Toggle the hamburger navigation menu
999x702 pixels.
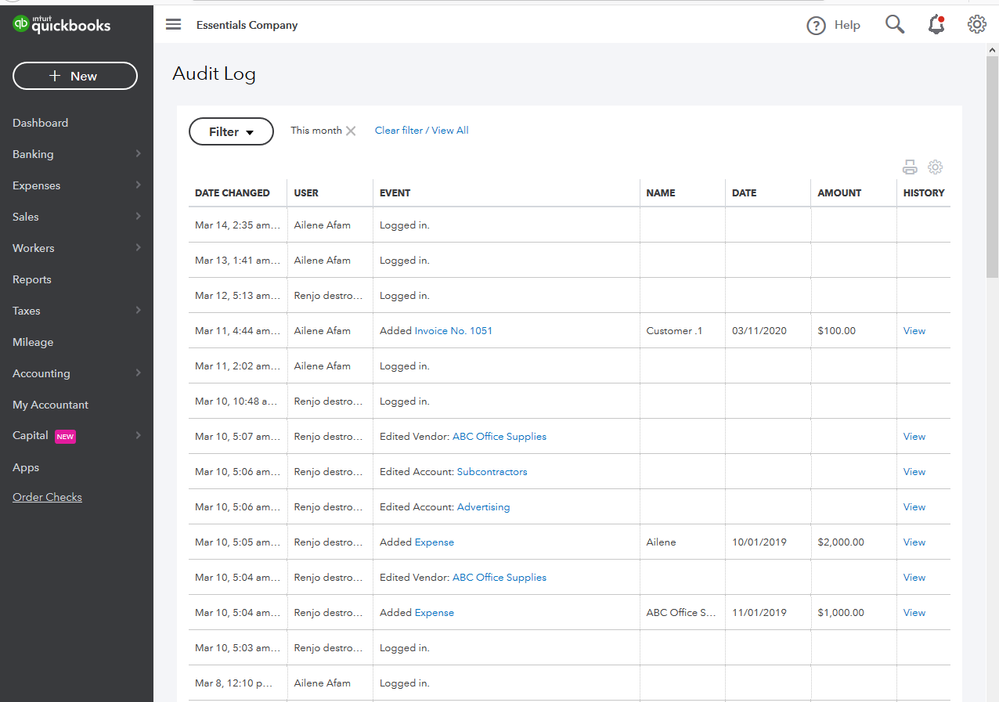click(173, 24)
